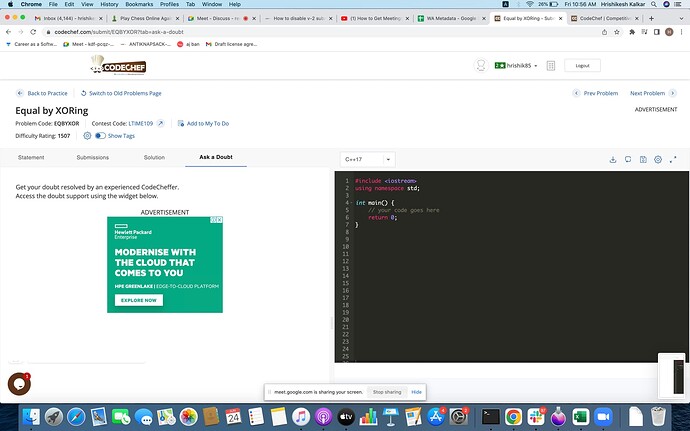This screenshot has width=690, height=431.
Task: Click the Spotlight search icon in the menu bar
Action: coord(654,4)
